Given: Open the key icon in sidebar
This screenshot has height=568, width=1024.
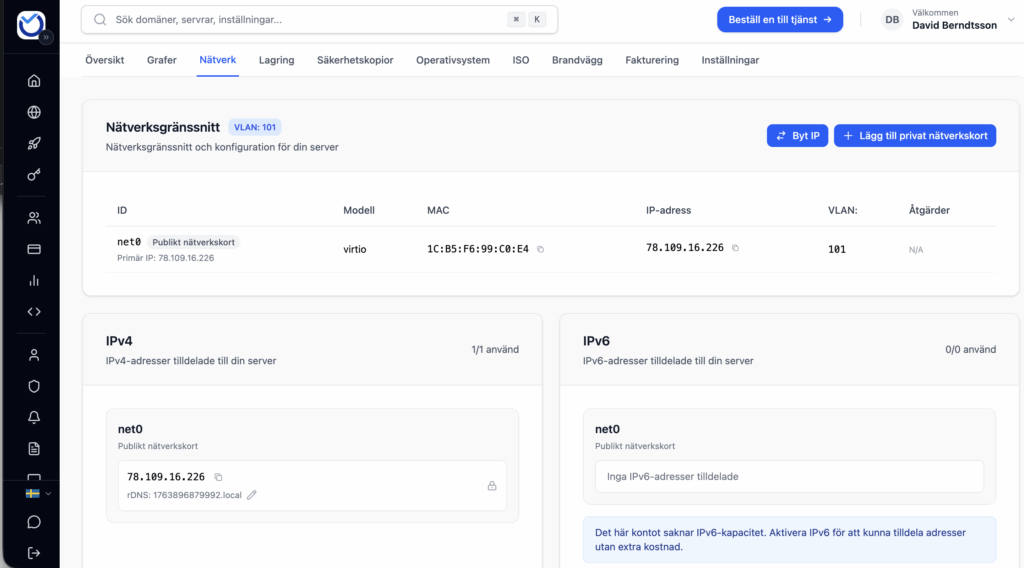Looking at the screenshot, I should [x=34, y=174].
